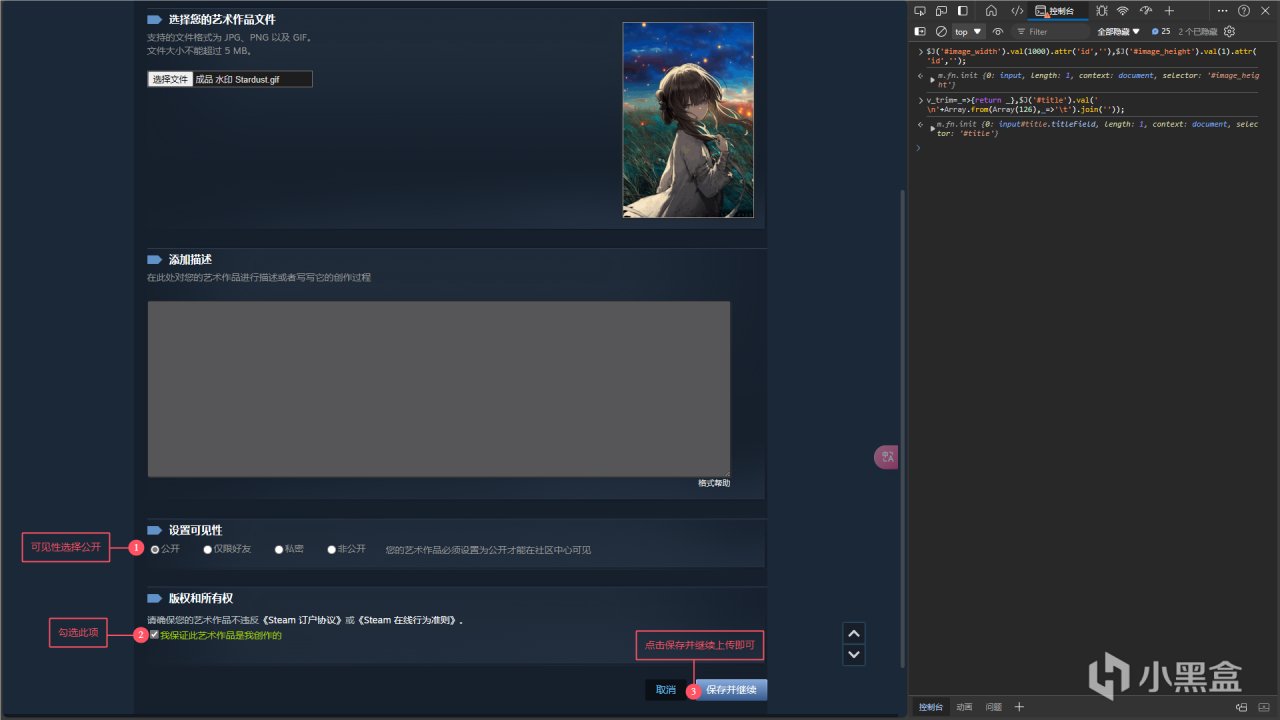Show the console sidebar
The width and height of the screenshot is (1280, 720).
pyautogui.click(x=921, y=31)
